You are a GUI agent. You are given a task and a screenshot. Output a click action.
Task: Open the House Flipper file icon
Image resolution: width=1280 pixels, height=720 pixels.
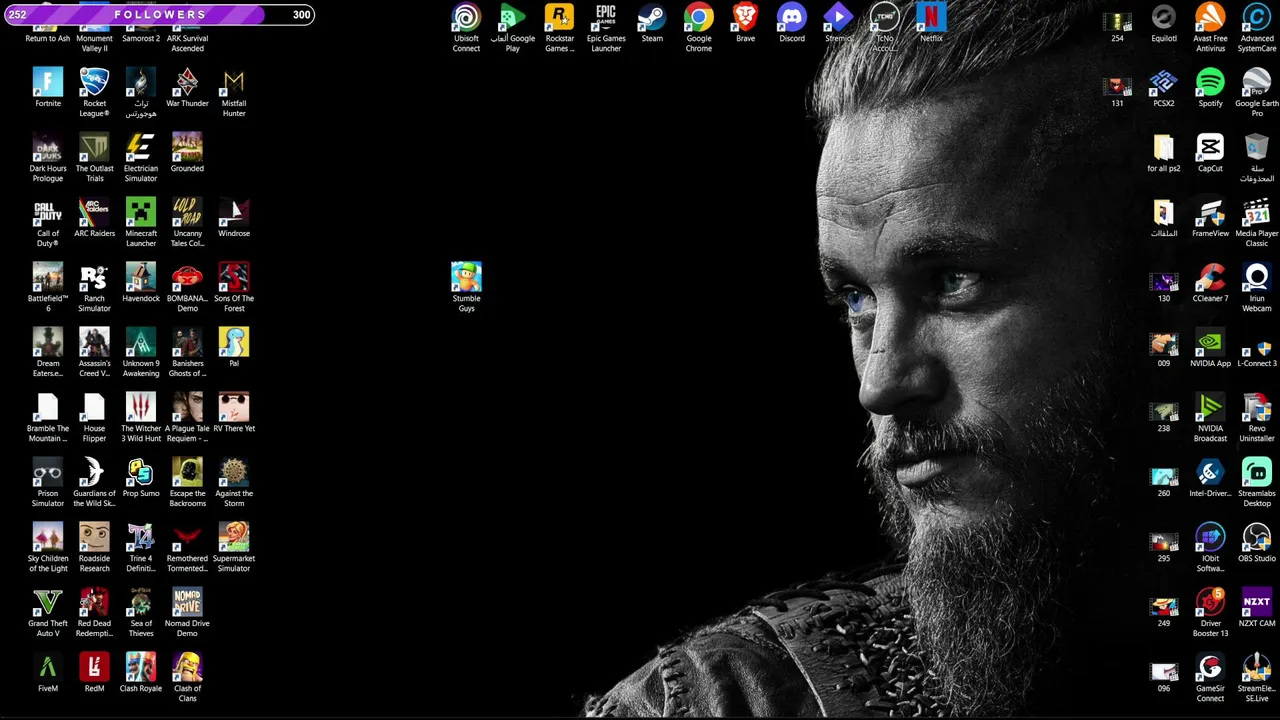pyautogui.click(x=94, y=407)
